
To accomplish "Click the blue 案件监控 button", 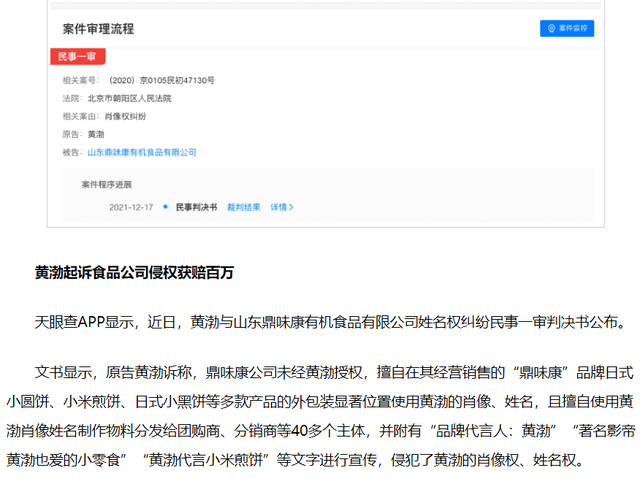I will click(x=567, y=28).
